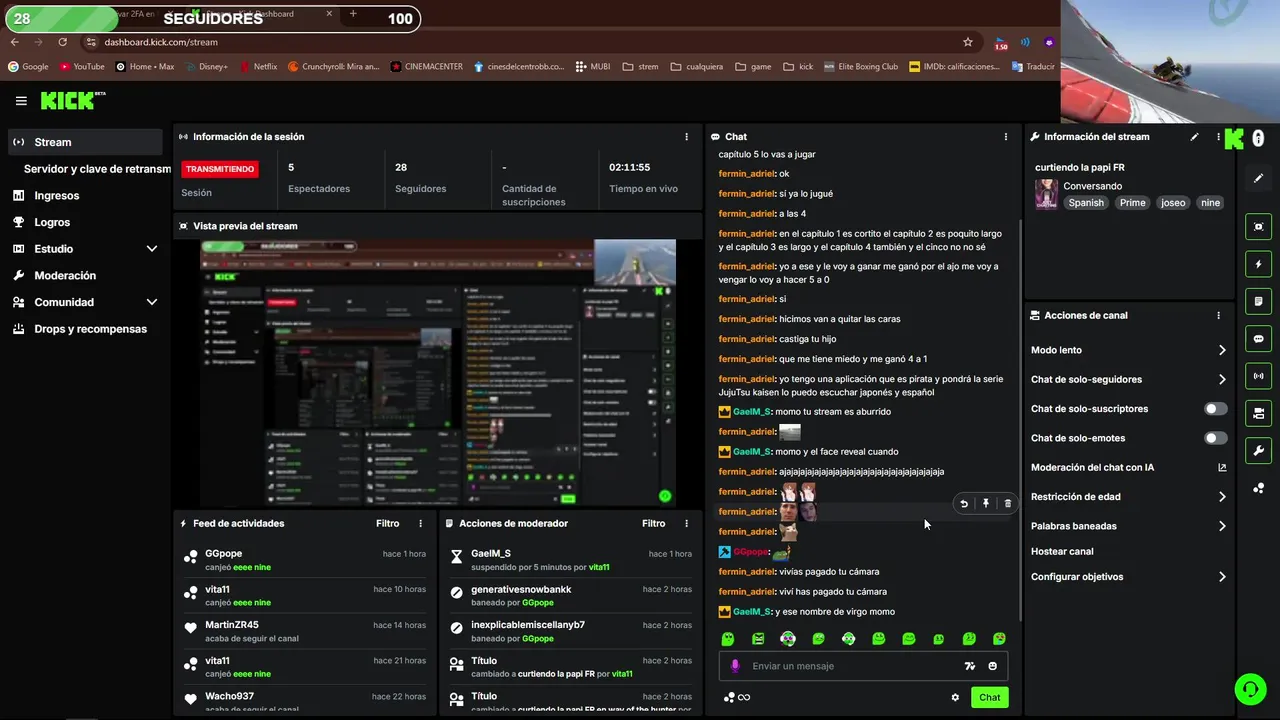1280x720 pixels.
Task: Open a new browser tab
Action: coord(353,14)
